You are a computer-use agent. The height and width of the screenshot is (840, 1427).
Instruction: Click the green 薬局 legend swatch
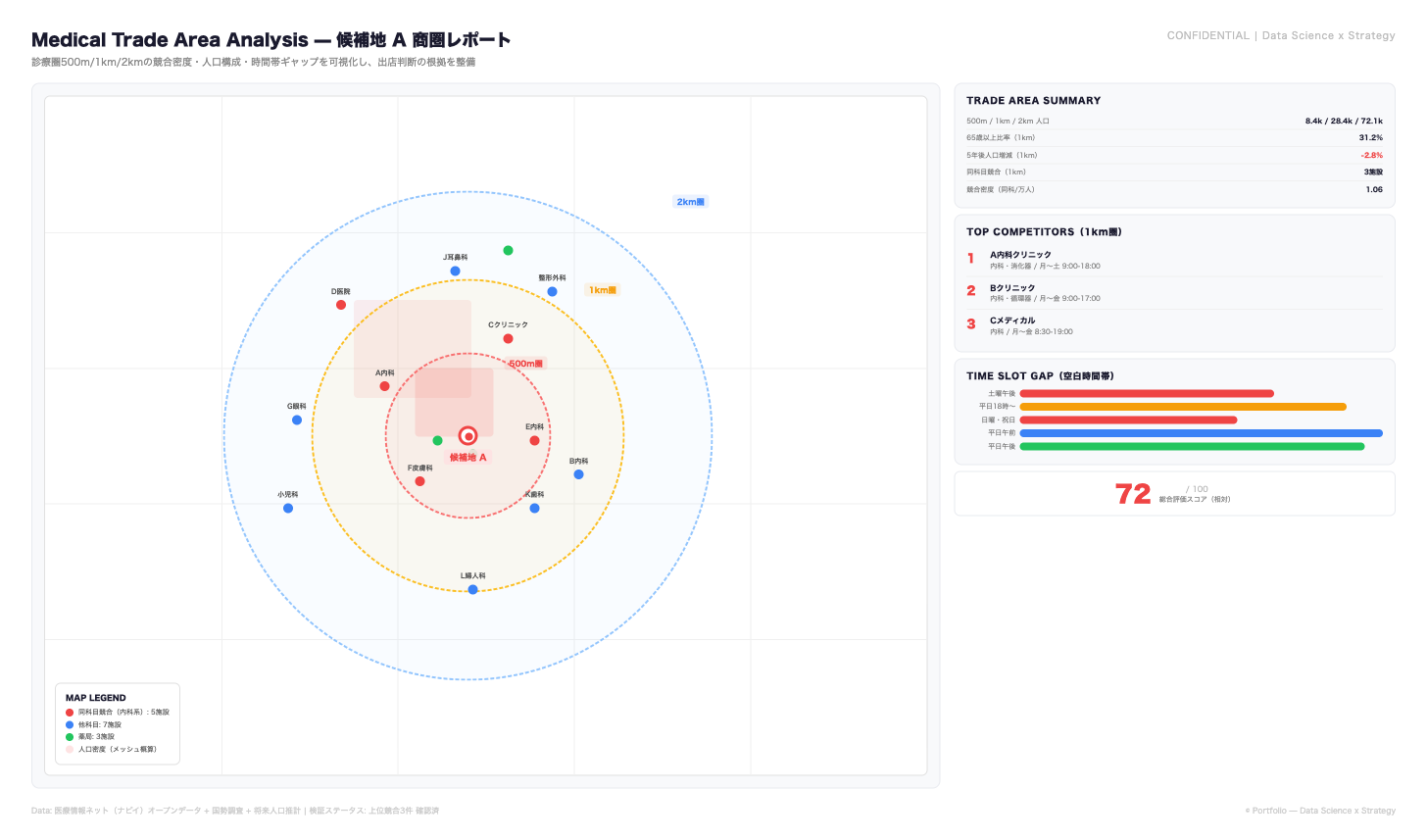coord(70,737)
